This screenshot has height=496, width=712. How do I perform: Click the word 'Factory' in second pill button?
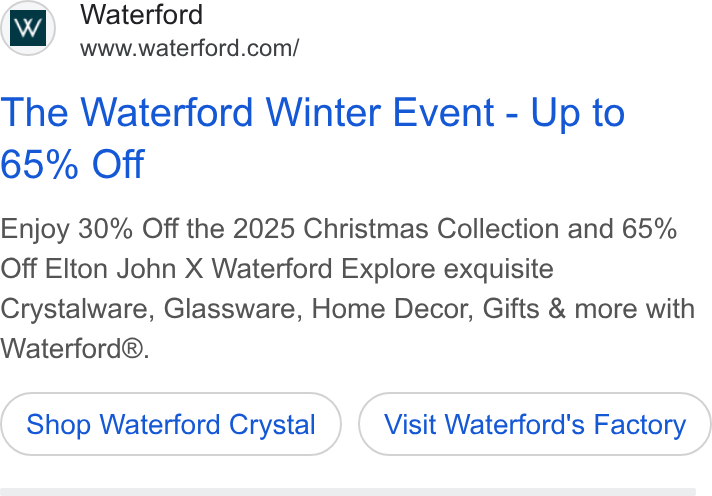click(x=640, y=425)
